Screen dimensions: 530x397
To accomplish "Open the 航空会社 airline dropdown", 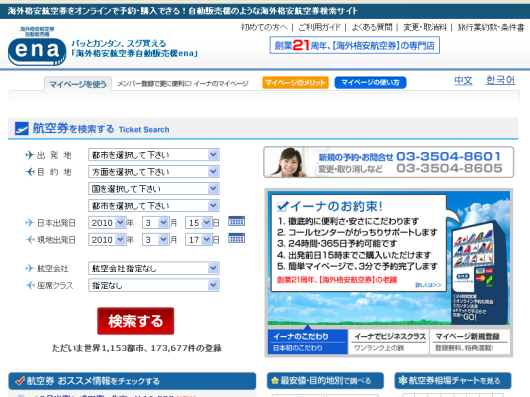I will tap(154, 268).
